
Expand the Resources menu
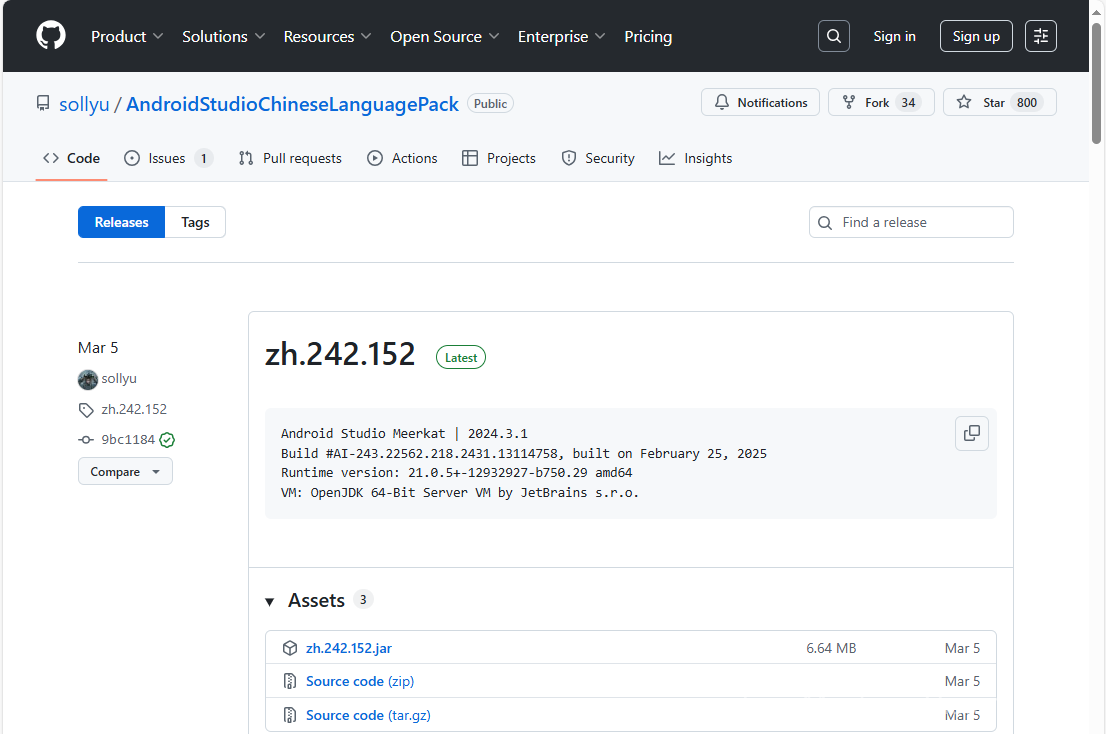[327, 37]
